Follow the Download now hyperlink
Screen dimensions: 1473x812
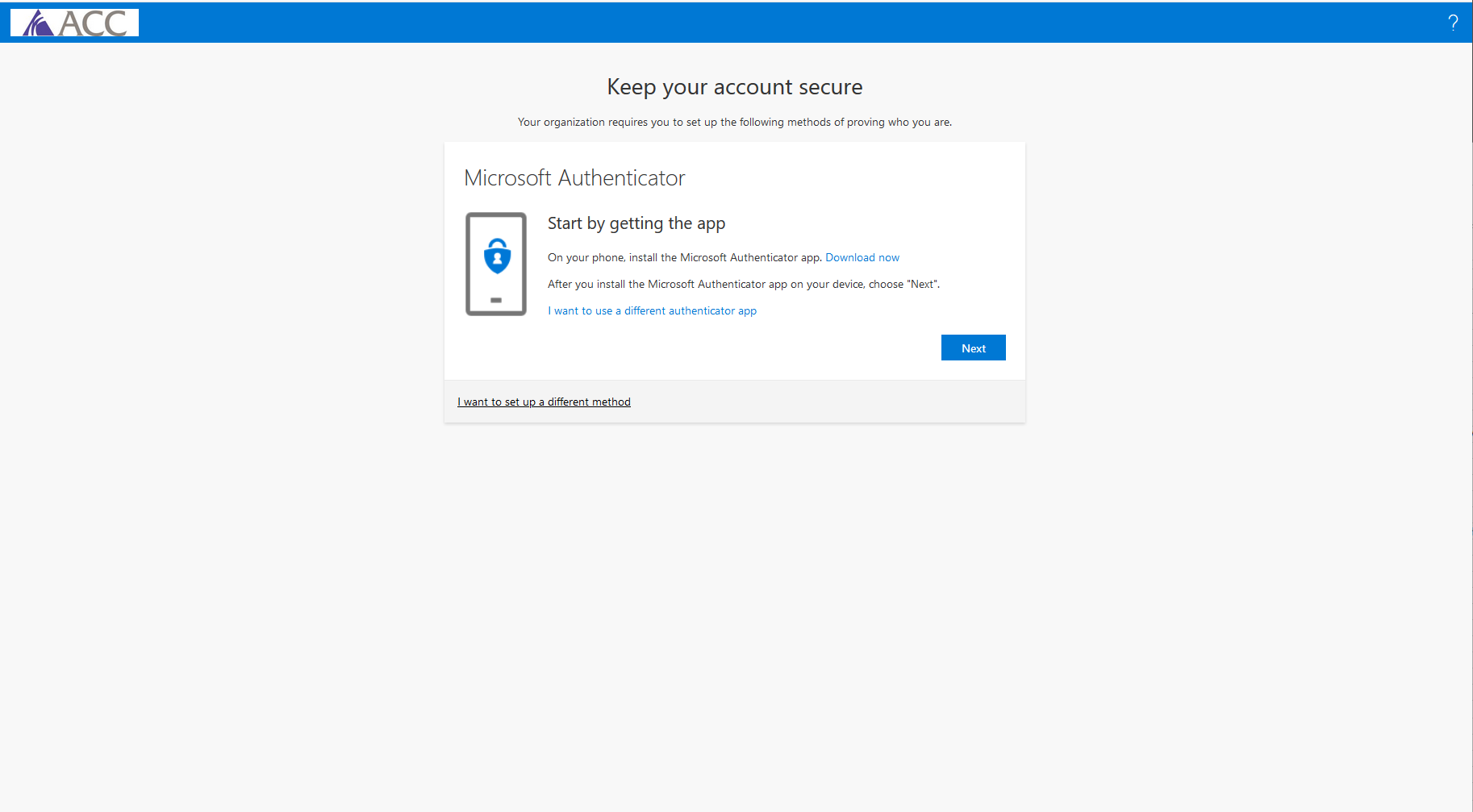pyautogui.click(x=862, y=257)
